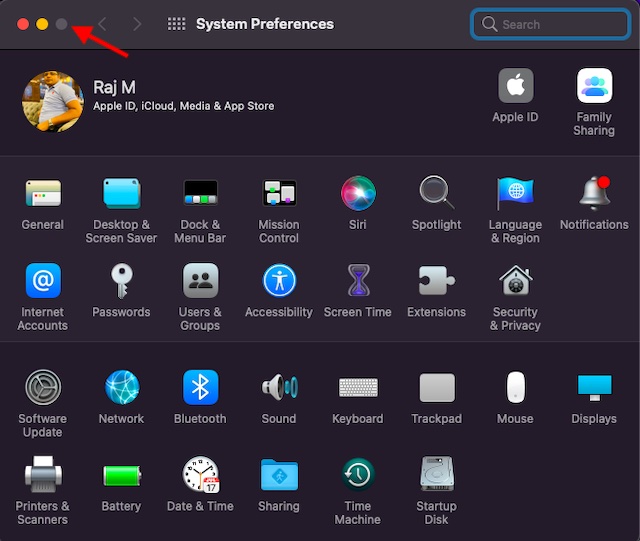Click the show-all grid button in toolbar
The height and width of the screenshot is (541, 640).
point(176,24)
